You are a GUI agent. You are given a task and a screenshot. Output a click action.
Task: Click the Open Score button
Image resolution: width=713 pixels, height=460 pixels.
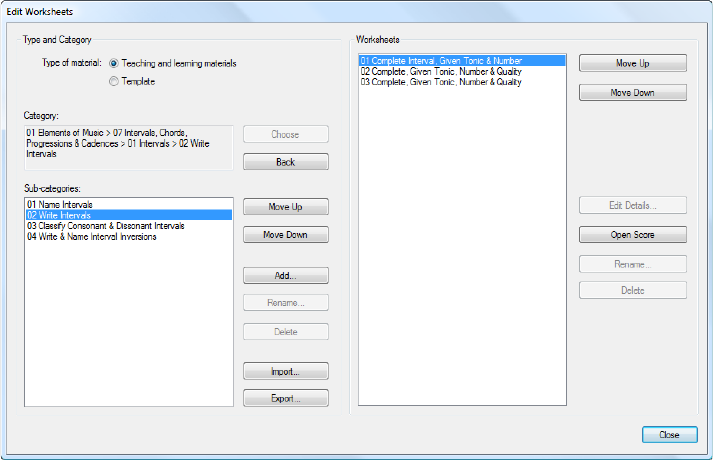click(x=633, y=235)
